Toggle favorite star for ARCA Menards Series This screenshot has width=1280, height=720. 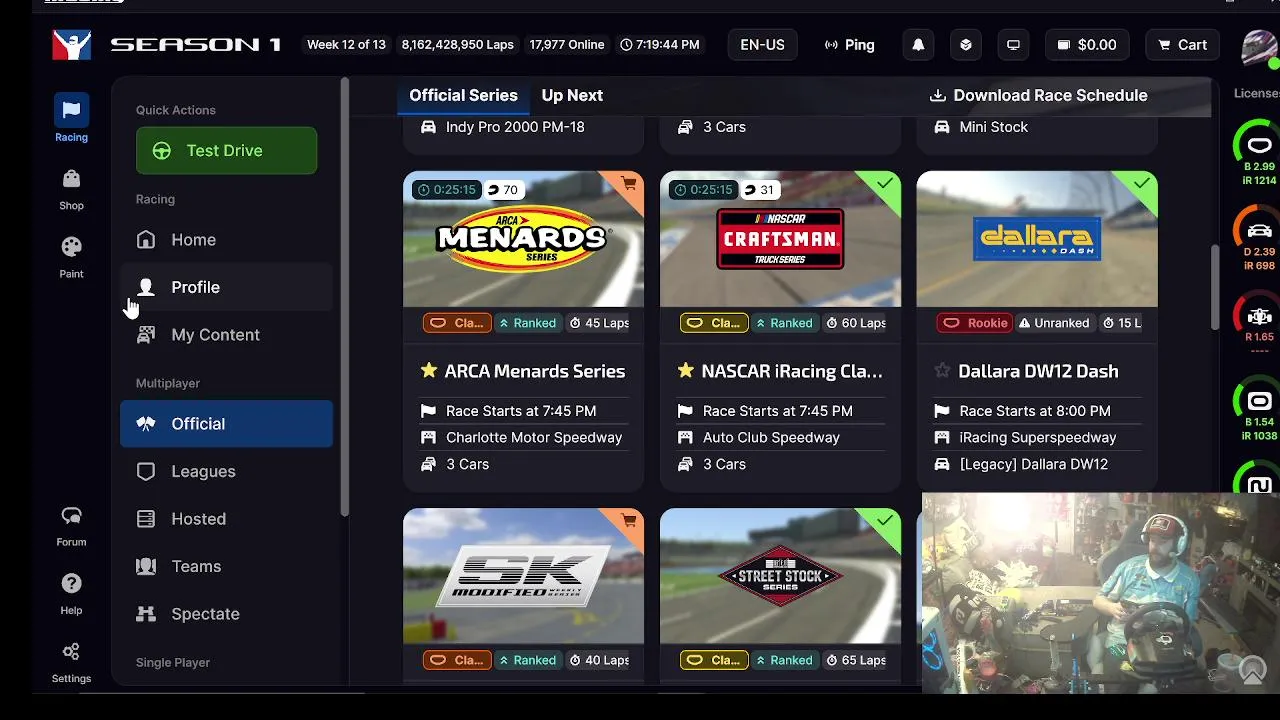(429, 371)
